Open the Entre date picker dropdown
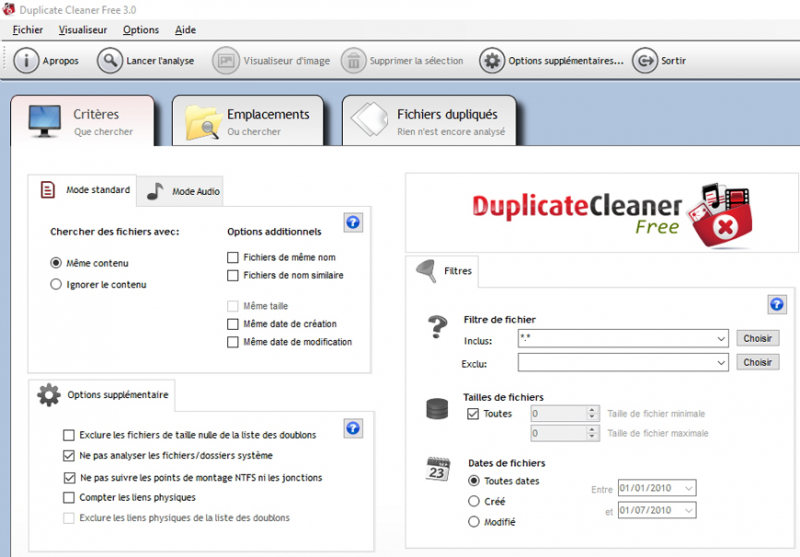This screenshot has height=557, width=800. pos(689,488)
